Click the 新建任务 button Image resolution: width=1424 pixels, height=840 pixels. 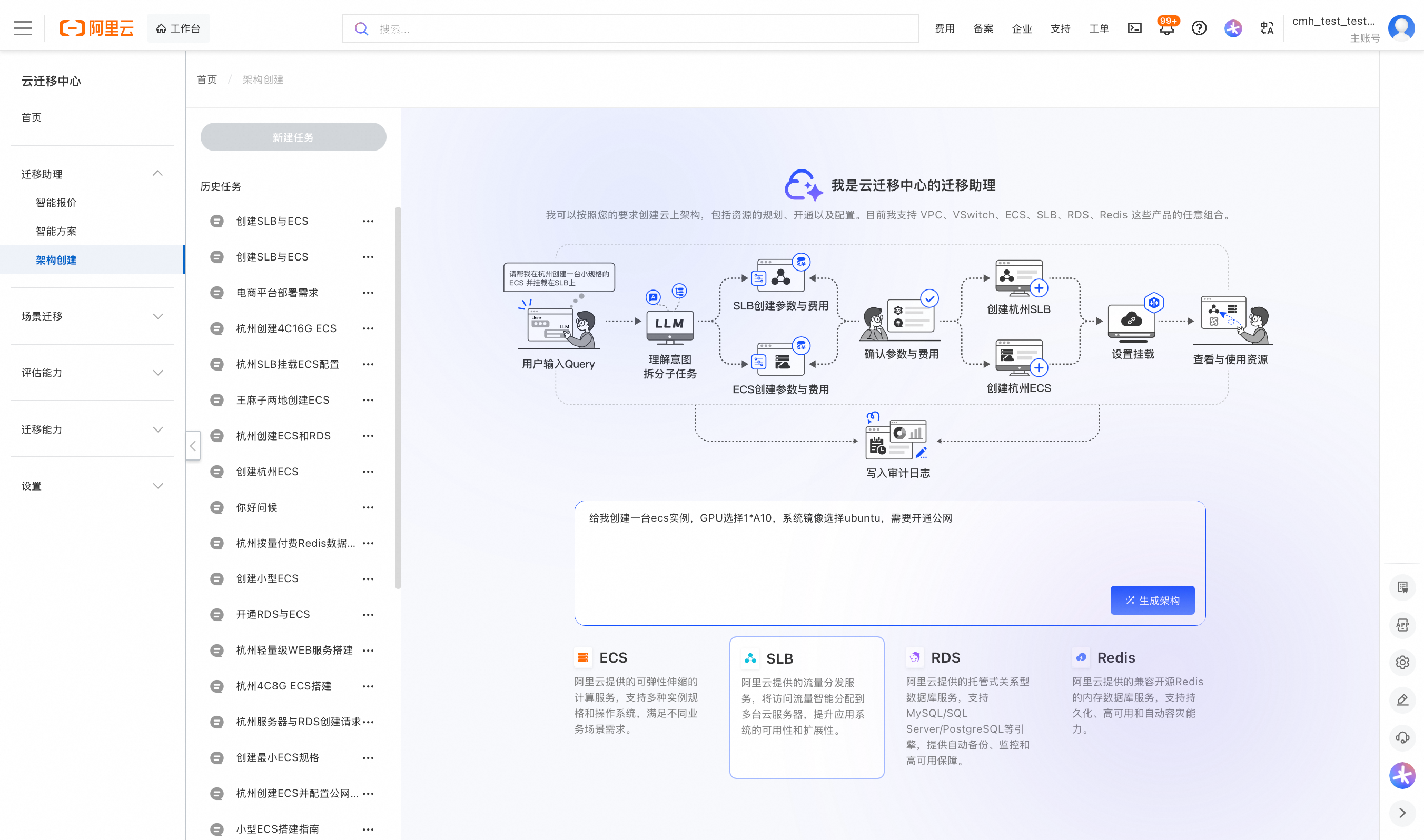(x=293, y=137)
